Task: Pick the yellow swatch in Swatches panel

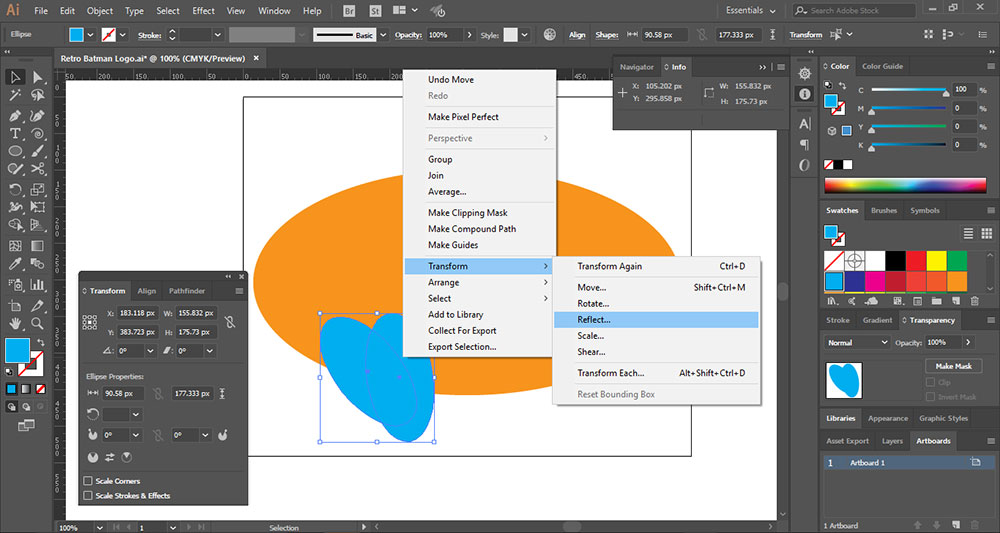Action: point(935,260)
